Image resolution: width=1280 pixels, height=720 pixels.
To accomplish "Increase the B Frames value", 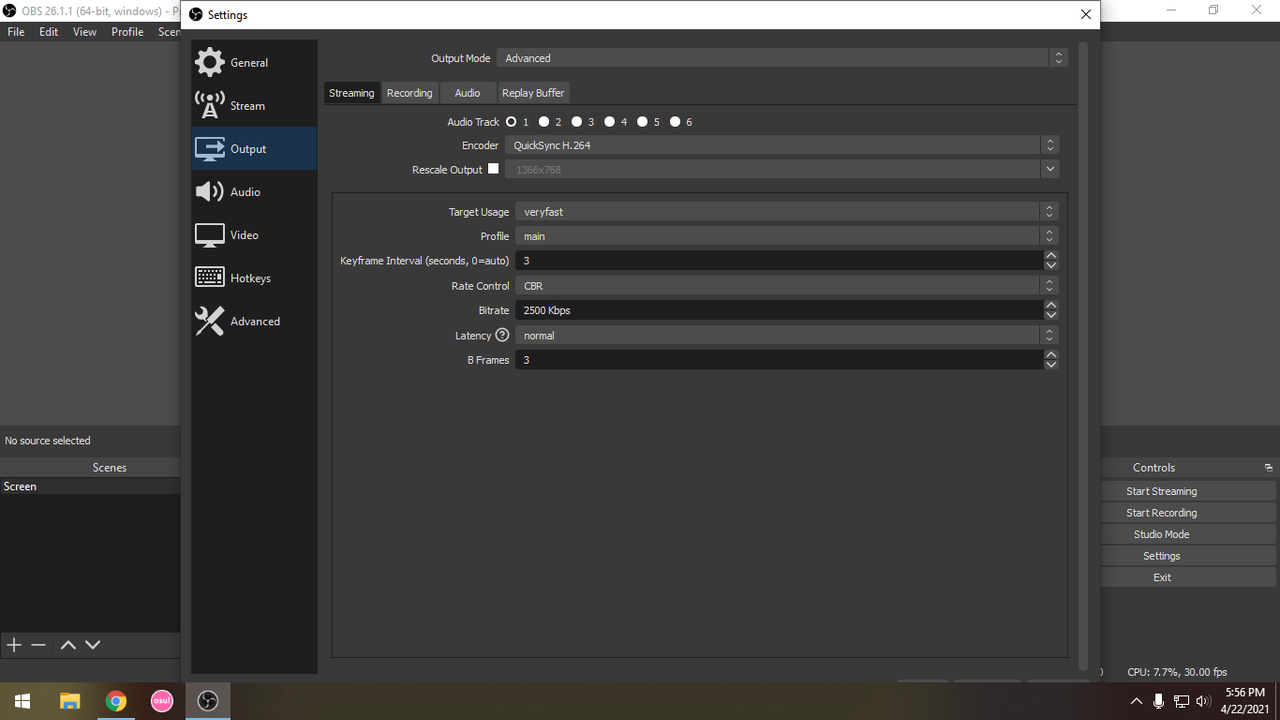I will pos(1051,355).
